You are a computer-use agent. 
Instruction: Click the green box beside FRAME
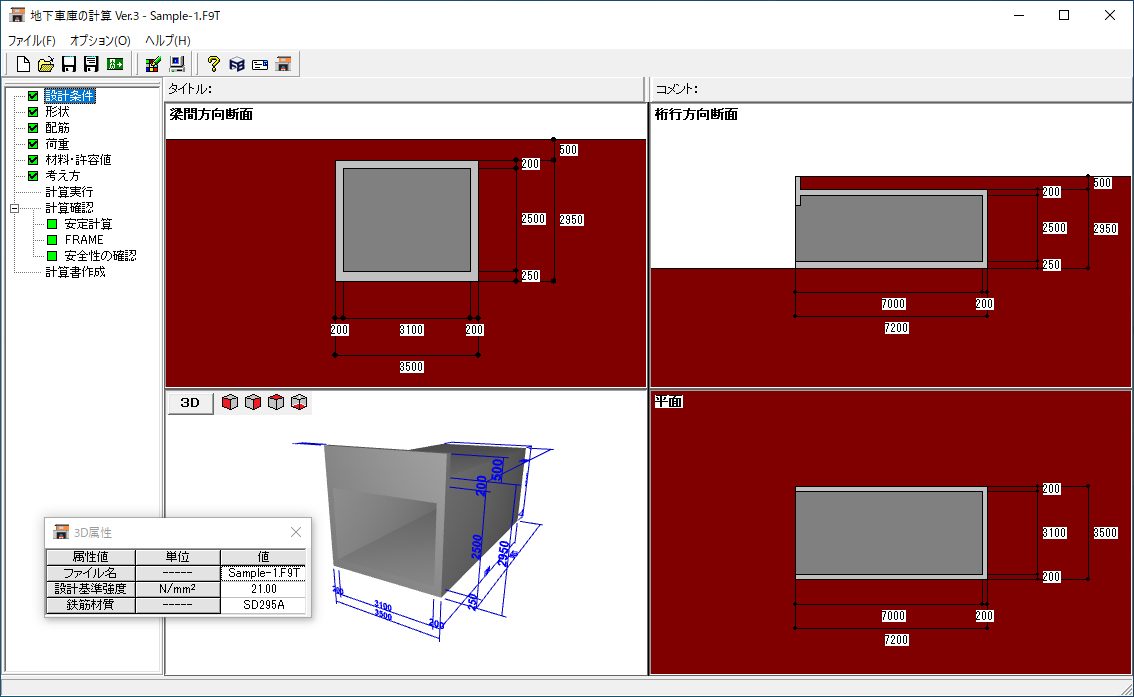tap(52, 240)
